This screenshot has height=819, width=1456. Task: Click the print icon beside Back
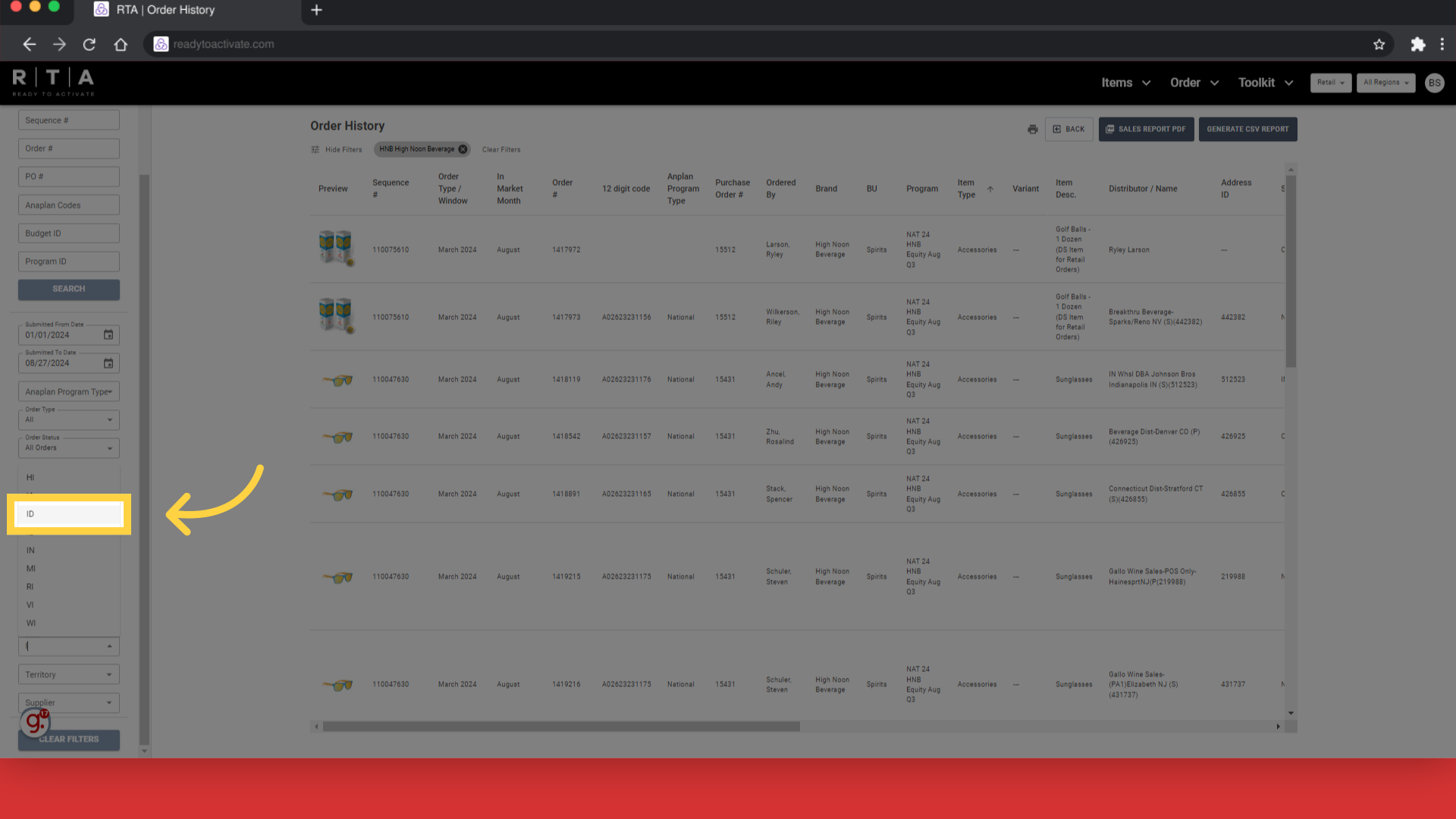click(x=1032, y=129)
